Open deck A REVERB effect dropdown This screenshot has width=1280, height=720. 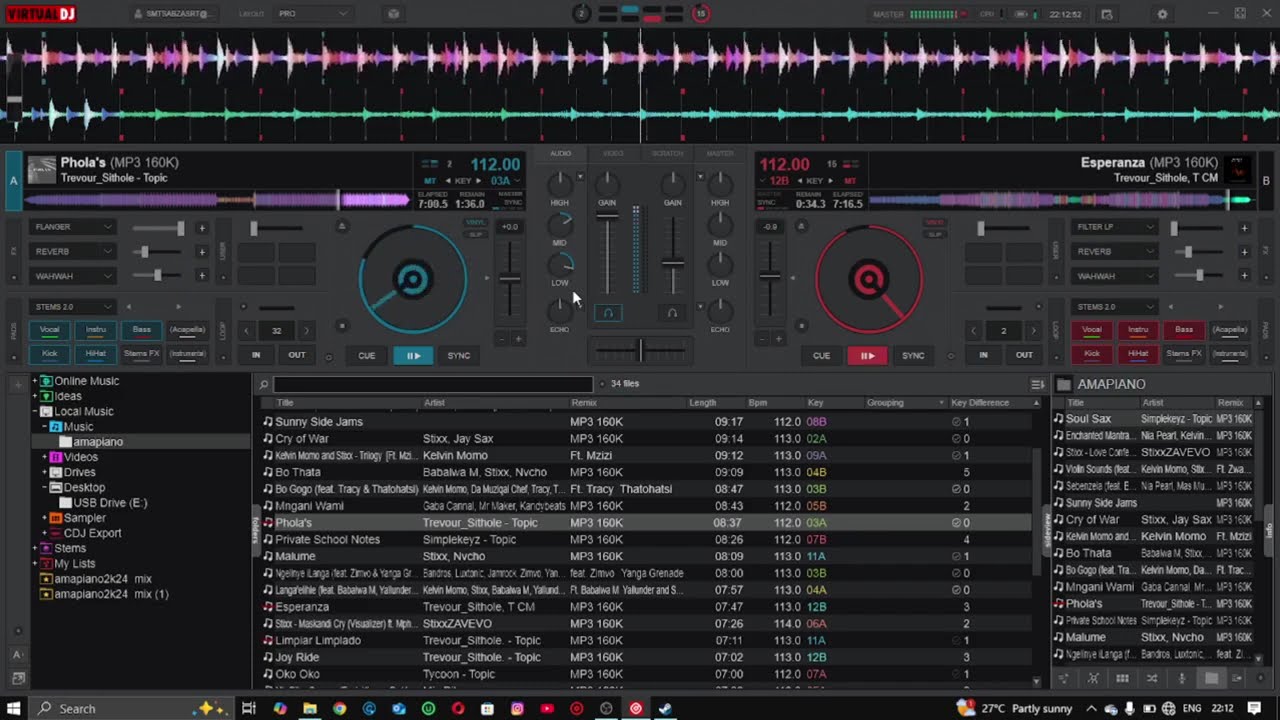(x=73, y=252)
